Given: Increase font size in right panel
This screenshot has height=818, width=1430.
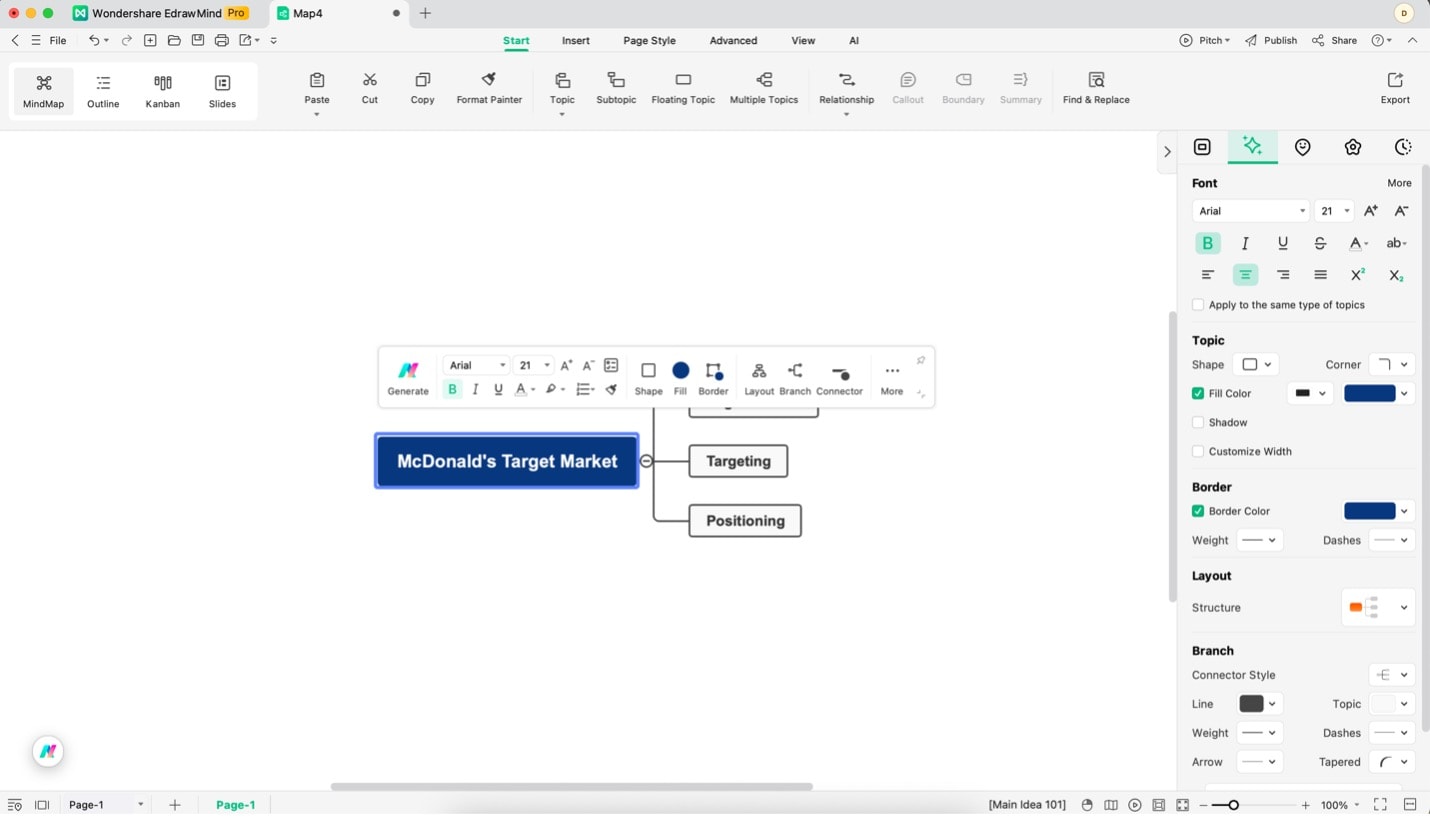Looking at the screenshot, I should (1371, 211).
